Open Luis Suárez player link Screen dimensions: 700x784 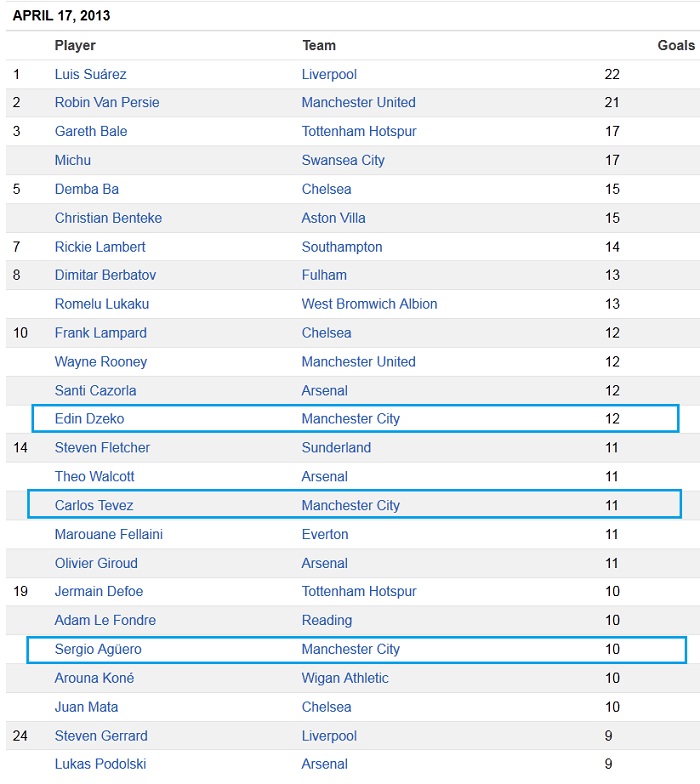click(90, 74)
